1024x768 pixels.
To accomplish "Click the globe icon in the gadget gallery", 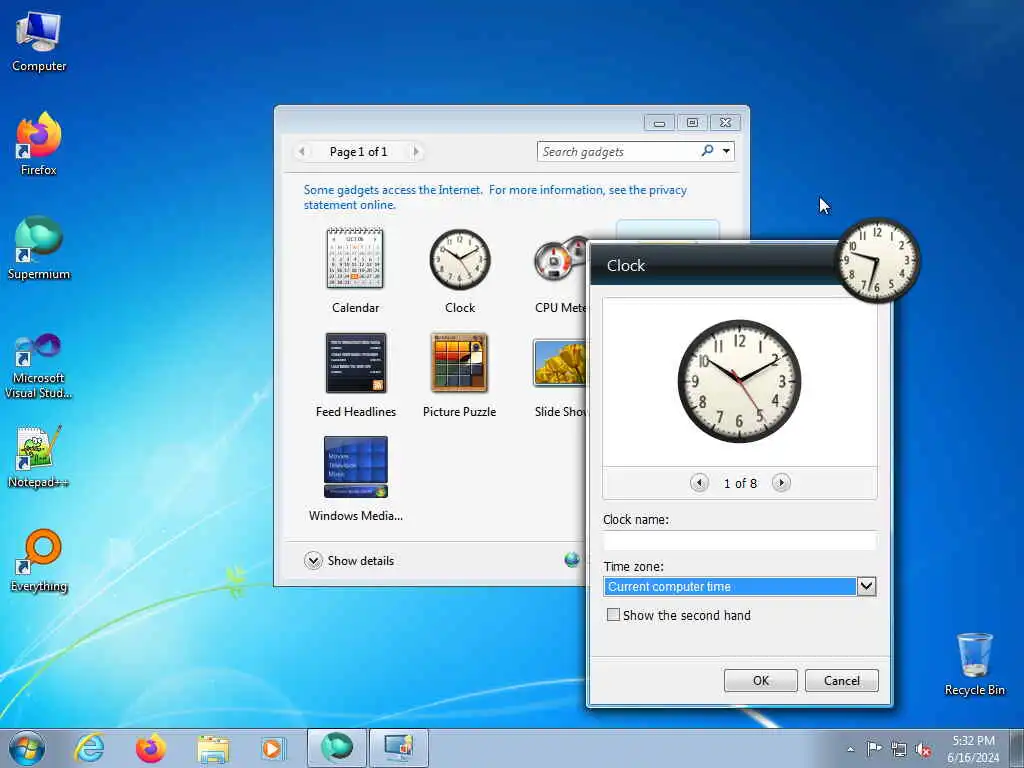I will [572, 560].
